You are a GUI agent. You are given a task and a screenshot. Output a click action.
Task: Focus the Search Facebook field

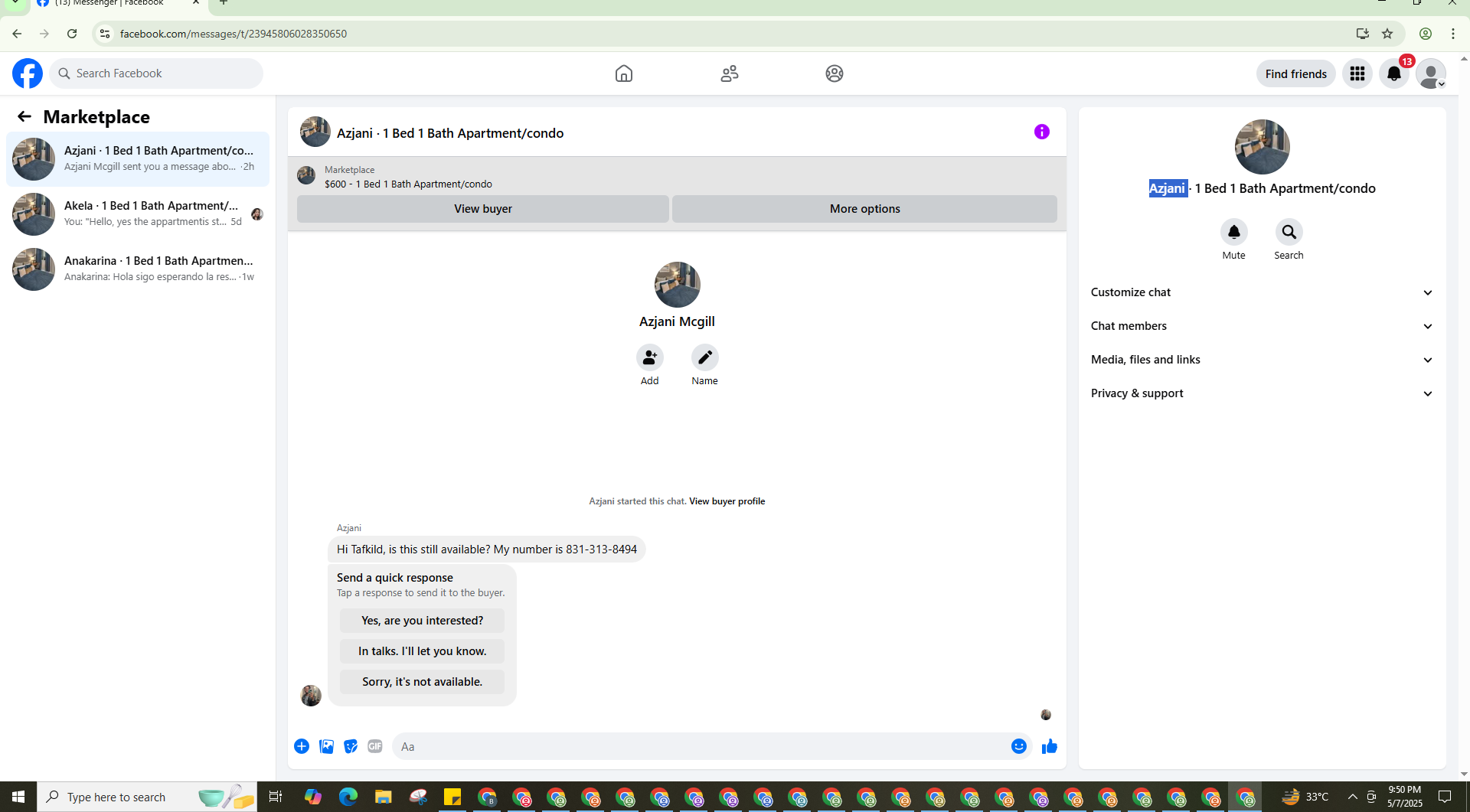tap(156, 73)
